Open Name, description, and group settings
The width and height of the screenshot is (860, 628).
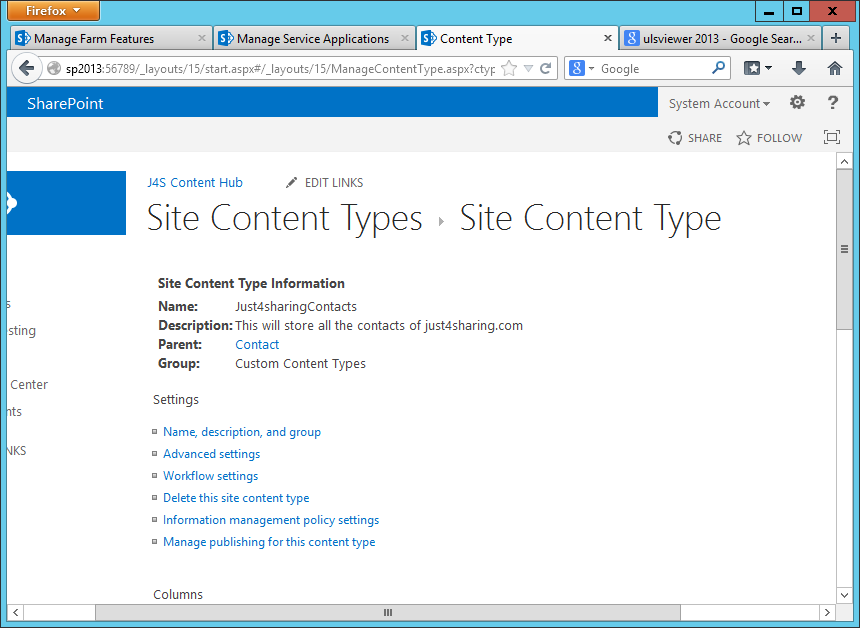tap(242, 432)
